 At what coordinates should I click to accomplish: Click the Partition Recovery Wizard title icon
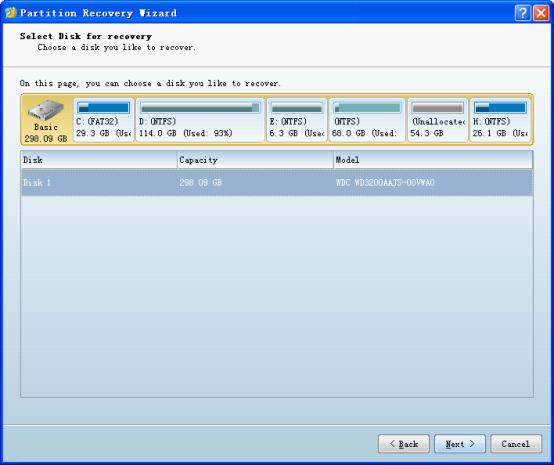[x=11, y=13]
